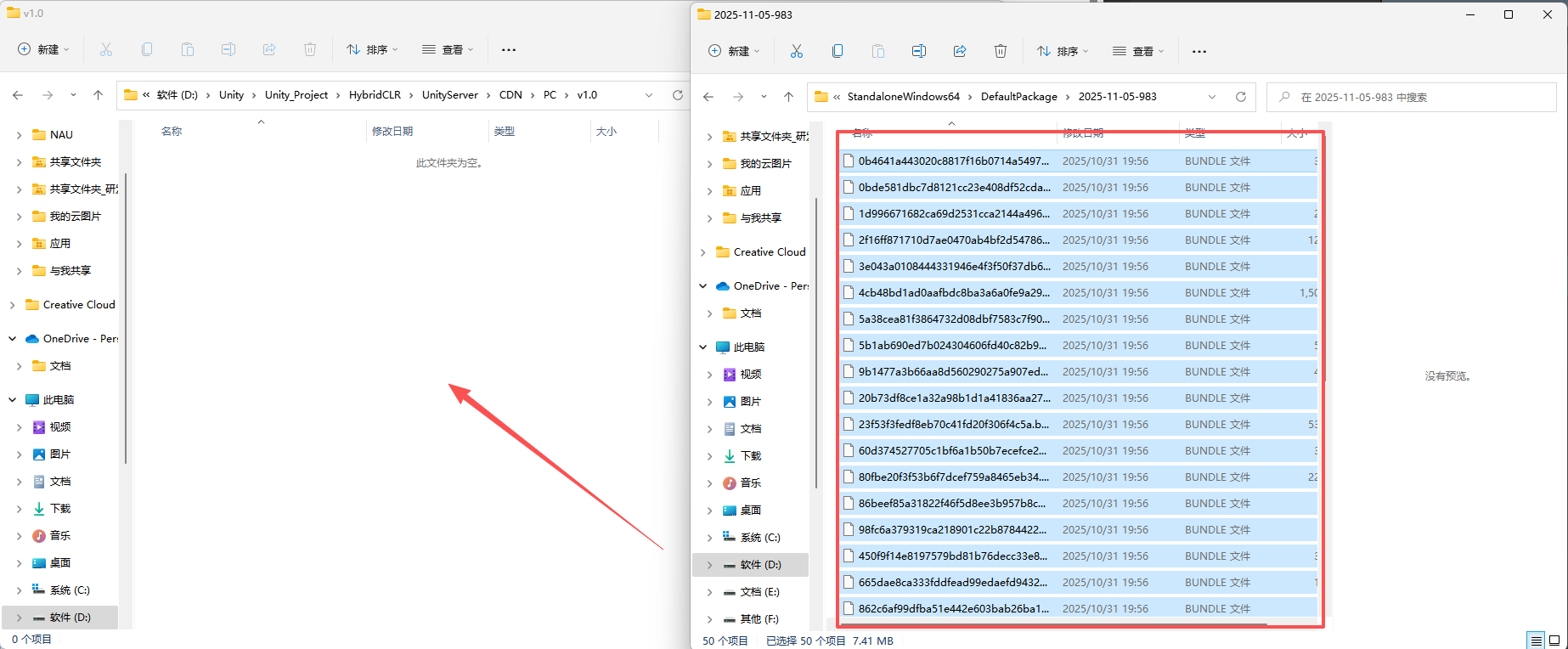Viewport: 1568px width, 649px height.
Task: Open address bar history dropdown in 2025-11-05-983 window
Action: pos(1212,97)
